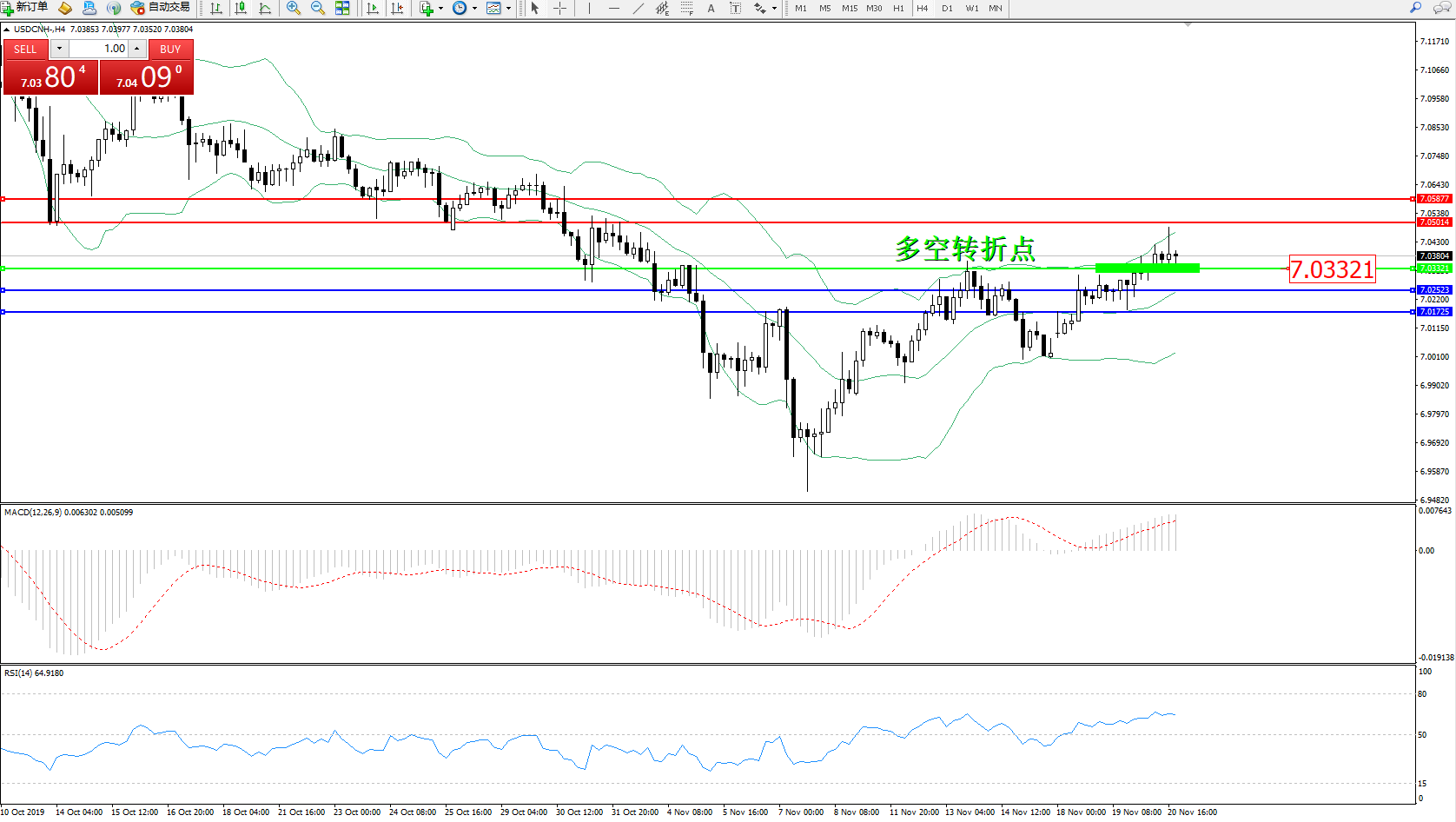This screenshot has width=1456, height=822.
Task: Switch chart to candlestick display
Action: pyautogui.click(x=241, y=8)
